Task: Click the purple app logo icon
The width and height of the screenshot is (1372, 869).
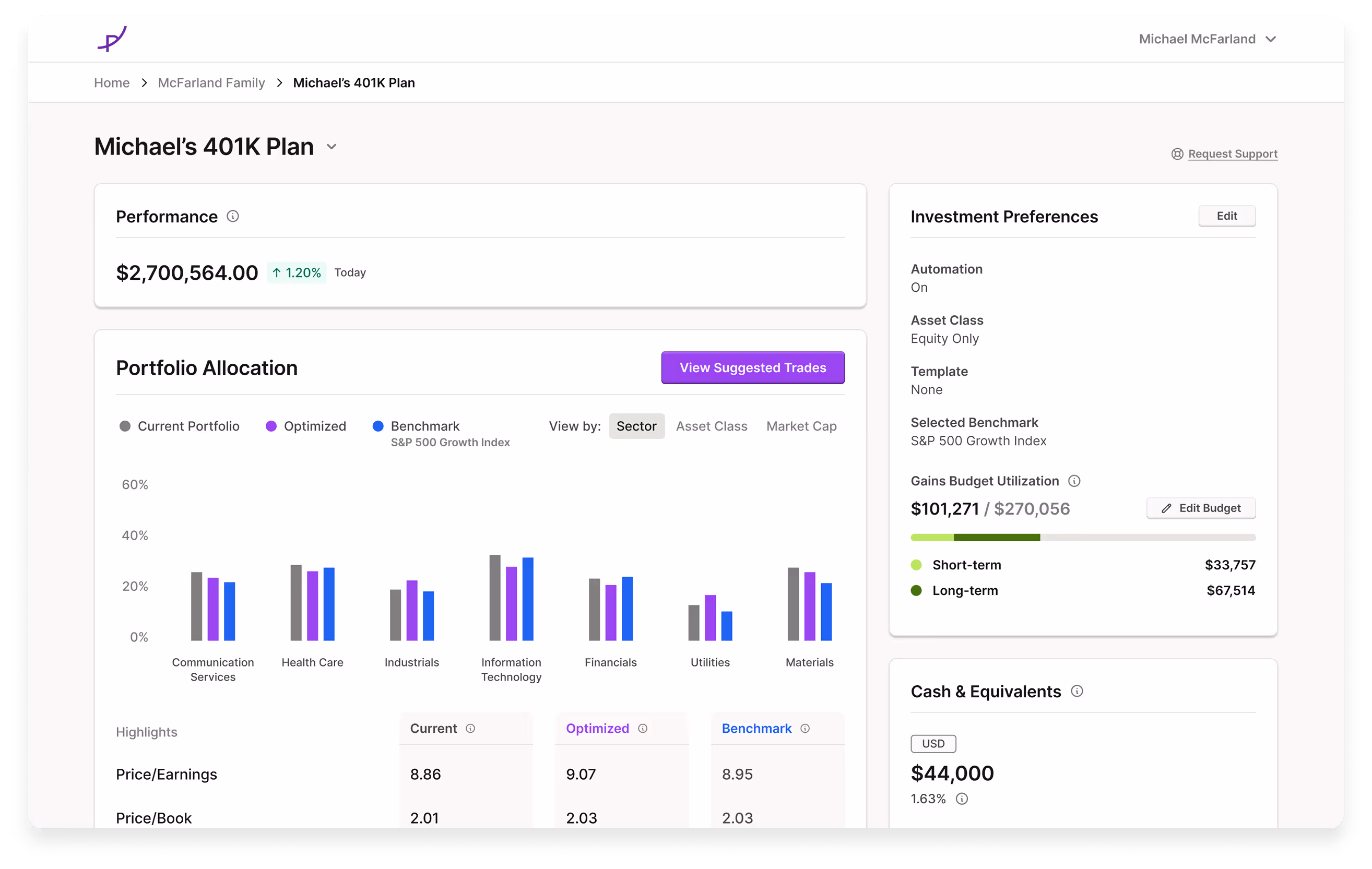Action: 112,39
